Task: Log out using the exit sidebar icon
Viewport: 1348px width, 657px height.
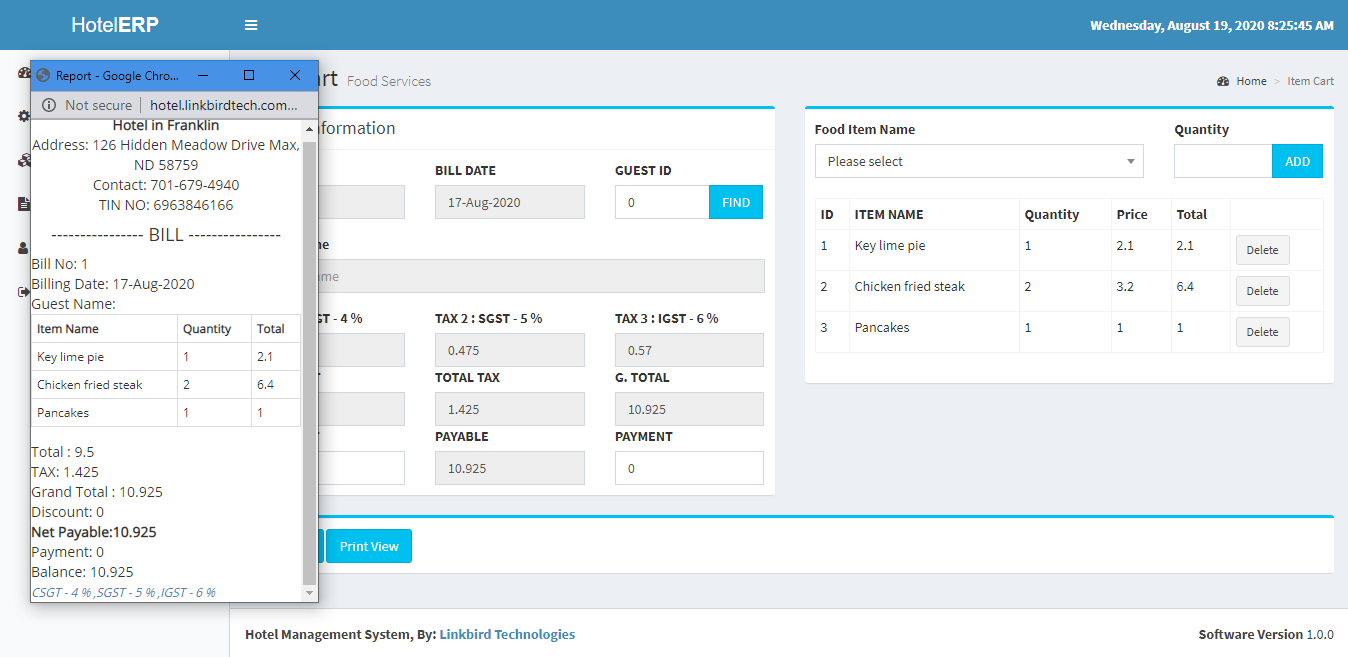Action: pos(23,290)
